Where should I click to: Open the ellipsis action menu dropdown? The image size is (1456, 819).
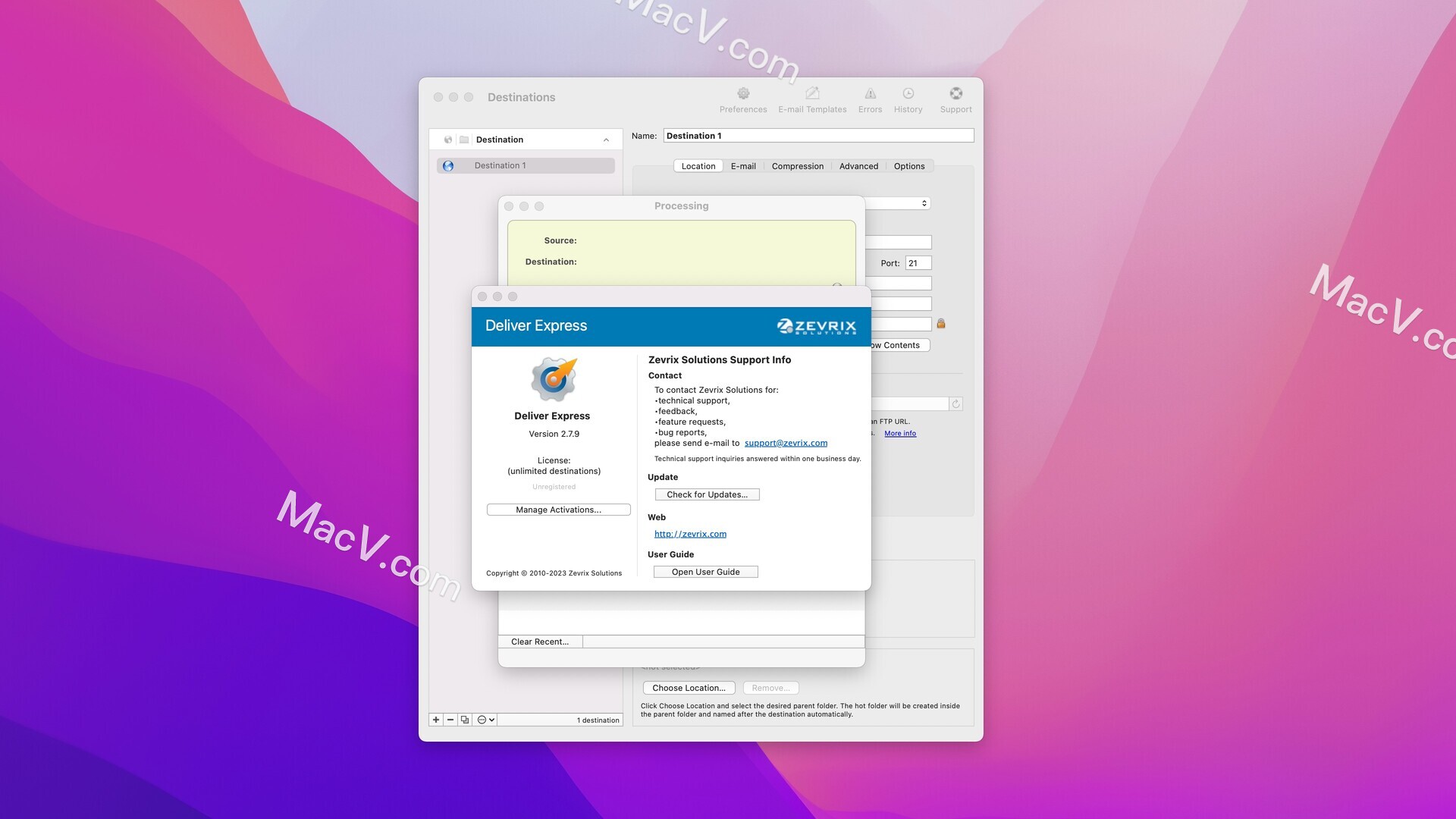point(485,720)
